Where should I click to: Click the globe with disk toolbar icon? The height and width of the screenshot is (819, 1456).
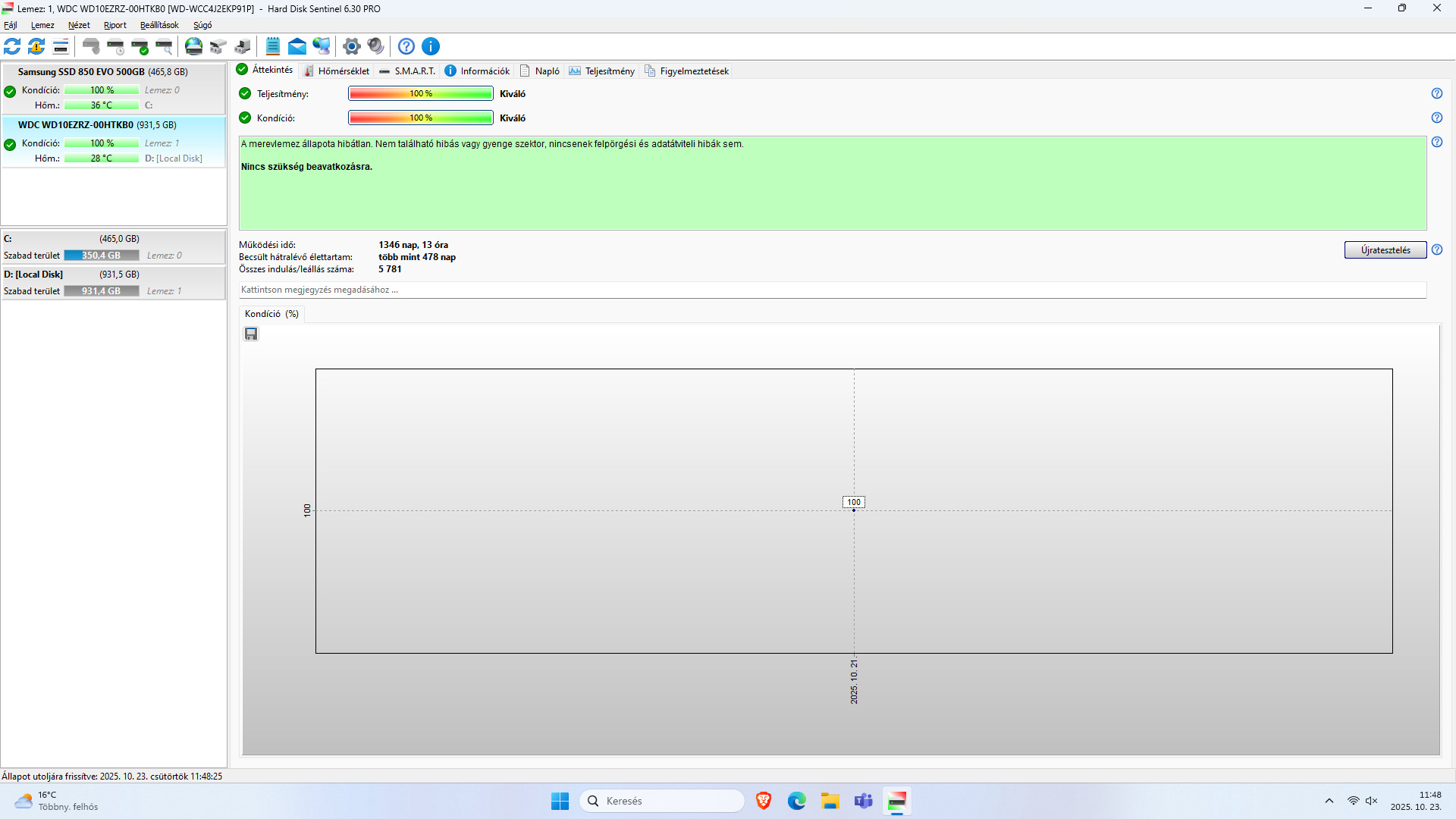pos(194,46)
